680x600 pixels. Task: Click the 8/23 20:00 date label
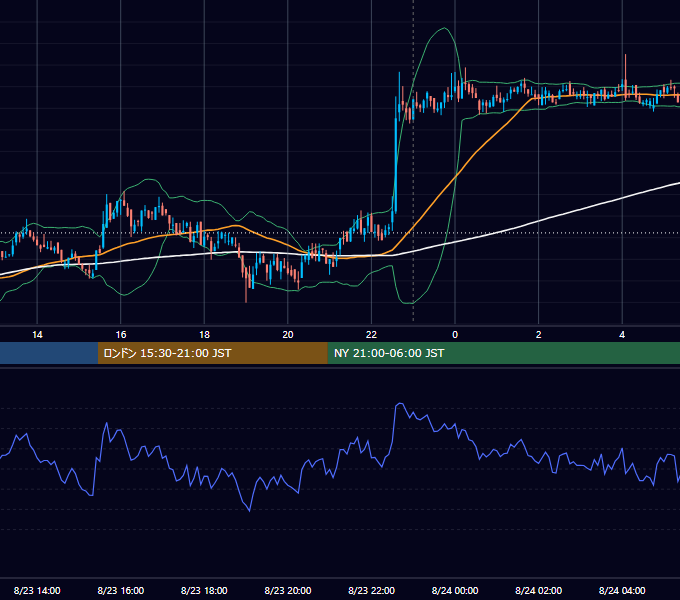(x=288, y=590)
